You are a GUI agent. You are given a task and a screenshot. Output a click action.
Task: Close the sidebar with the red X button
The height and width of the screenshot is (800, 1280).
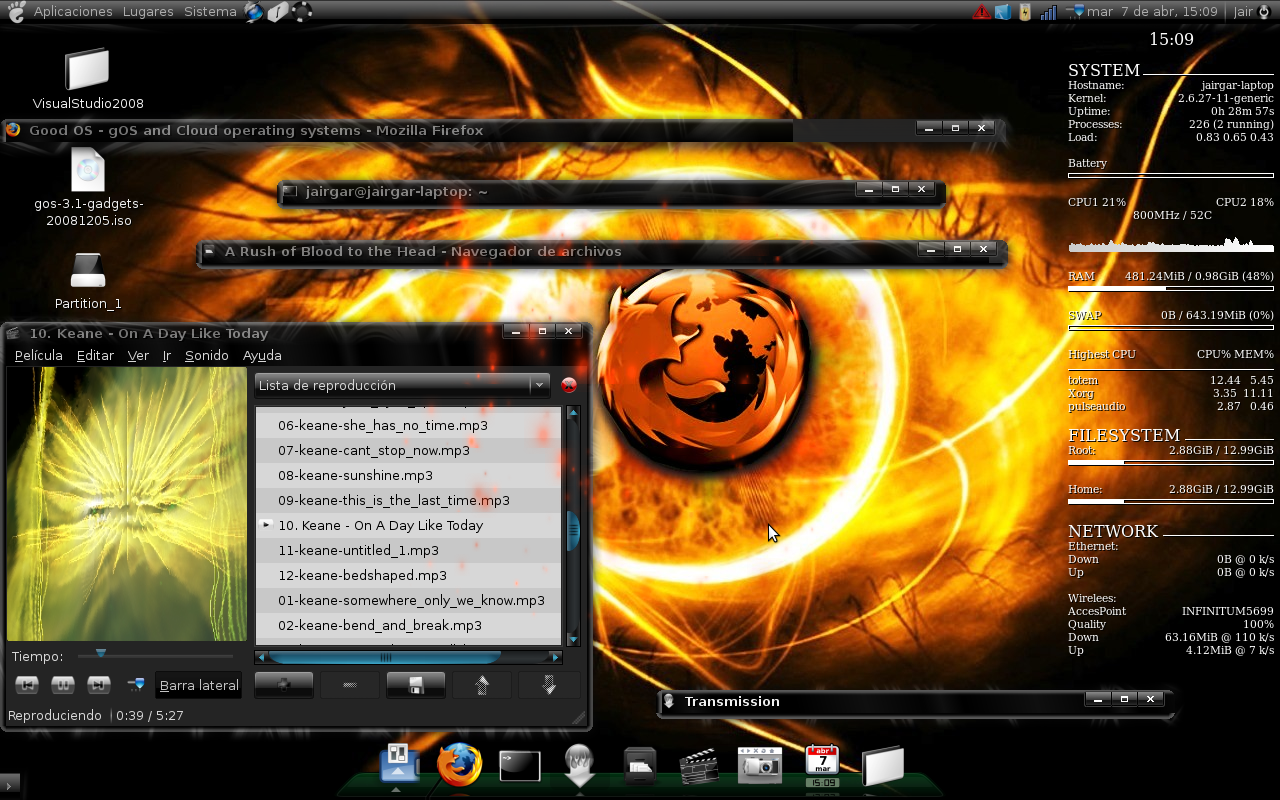coord(569,385)
